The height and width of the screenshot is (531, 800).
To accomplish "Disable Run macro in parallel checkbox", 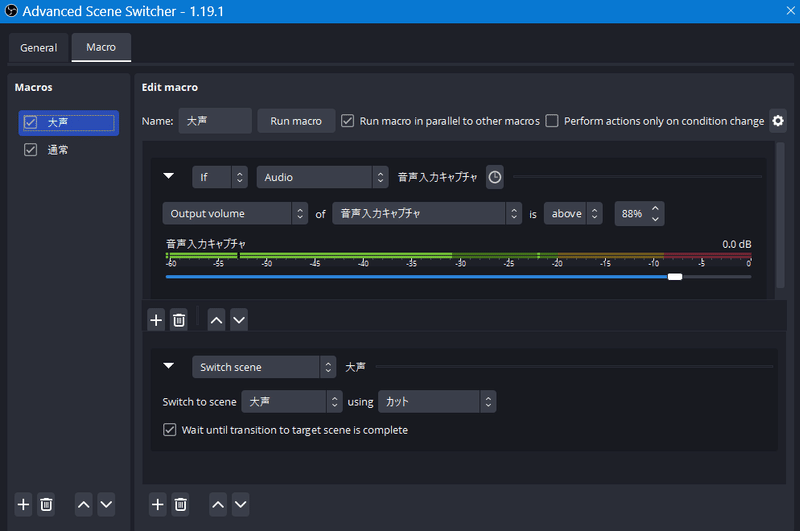I will coord(347,121).
